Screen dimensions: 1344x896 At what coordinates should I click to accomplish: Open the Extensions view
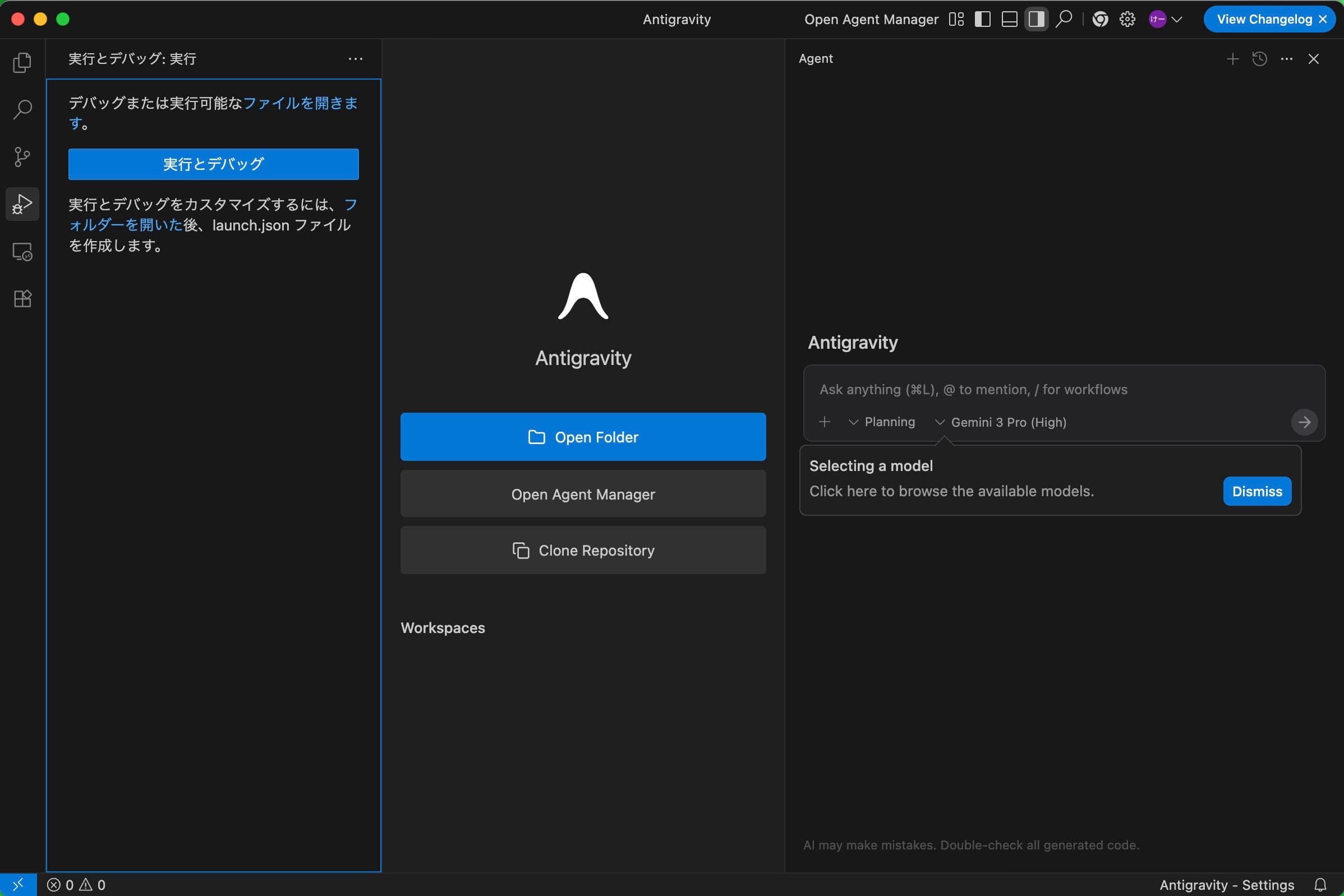22,298
